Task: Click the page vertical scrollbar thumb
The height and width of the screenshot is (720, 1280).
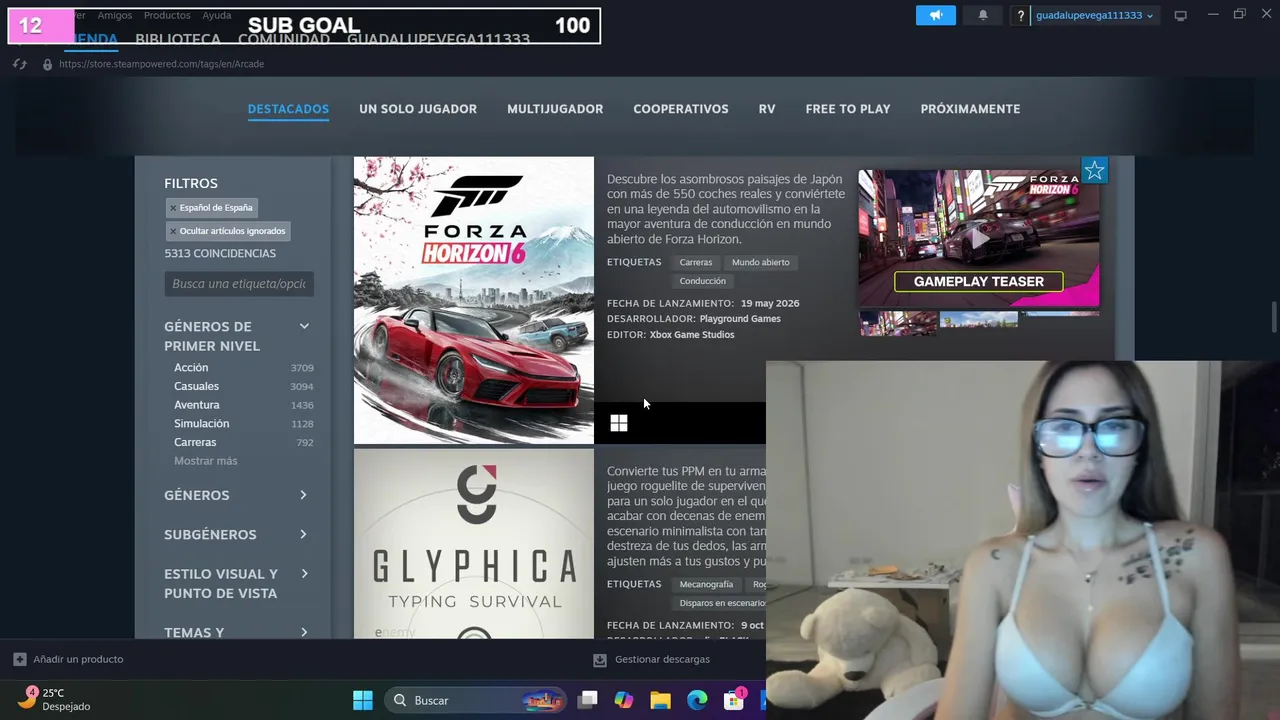Action: [1274, 318]
